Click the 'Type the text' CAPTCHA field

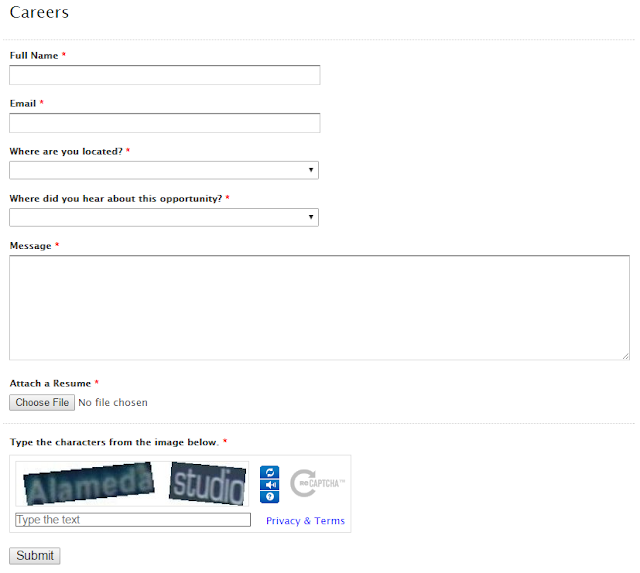[x=133, y=520]
